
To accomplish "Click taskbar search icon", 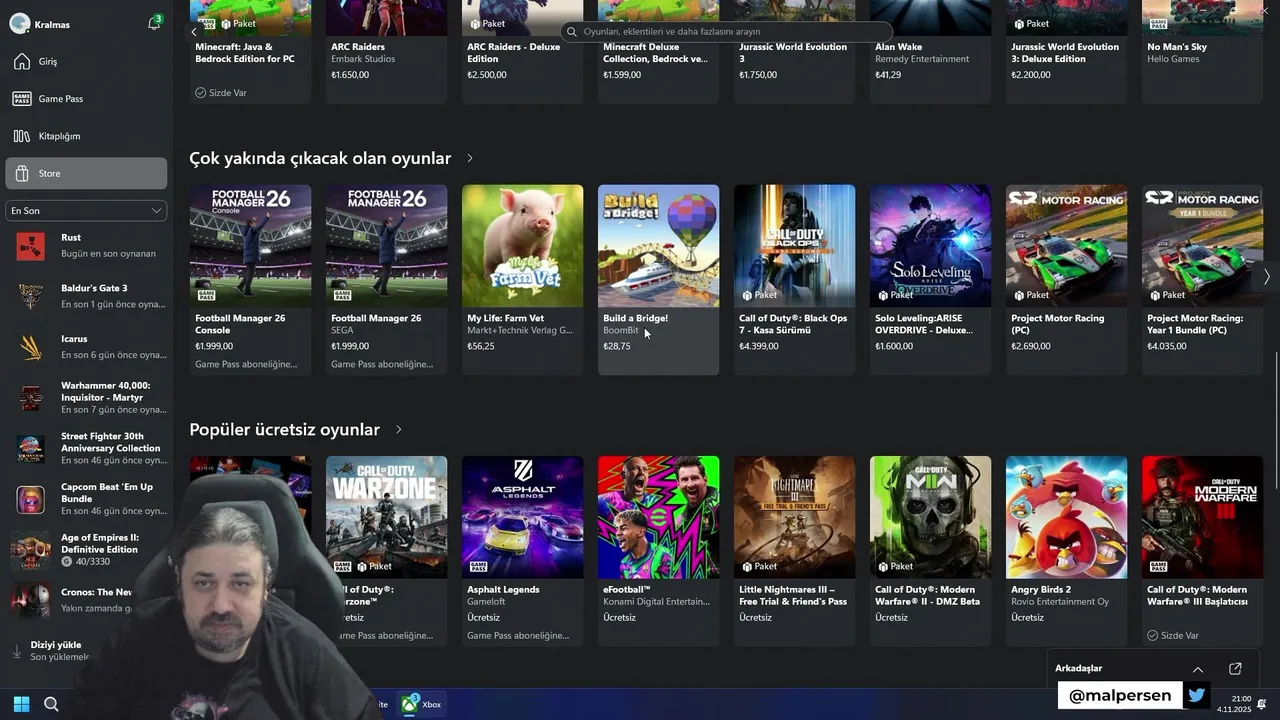I will 51,704.
